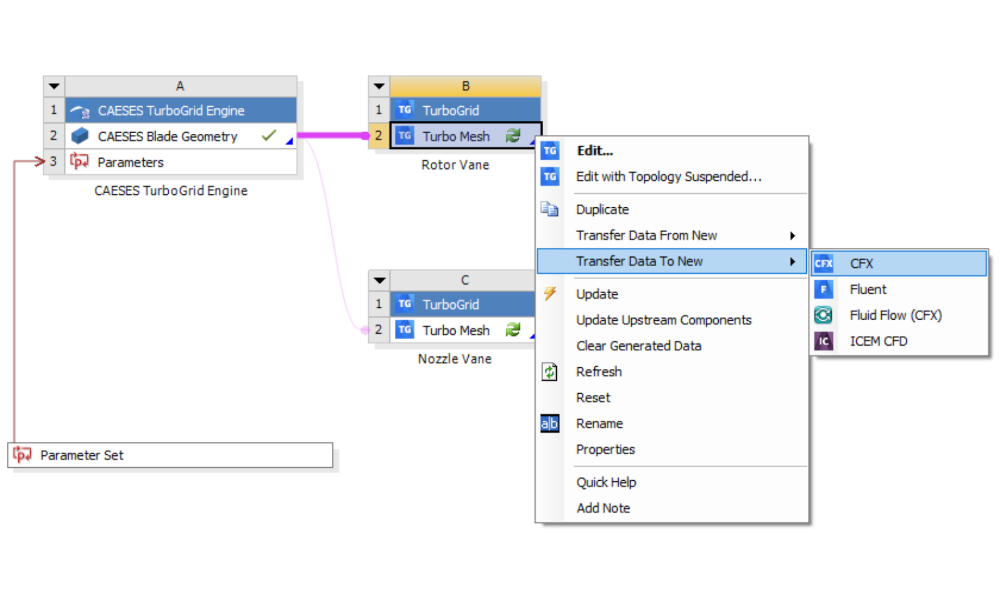Viewport: 1000px width, 600px height.
Task: Select Turbo Mesh cell in Nozzle Vane
Action: point(456,330)
